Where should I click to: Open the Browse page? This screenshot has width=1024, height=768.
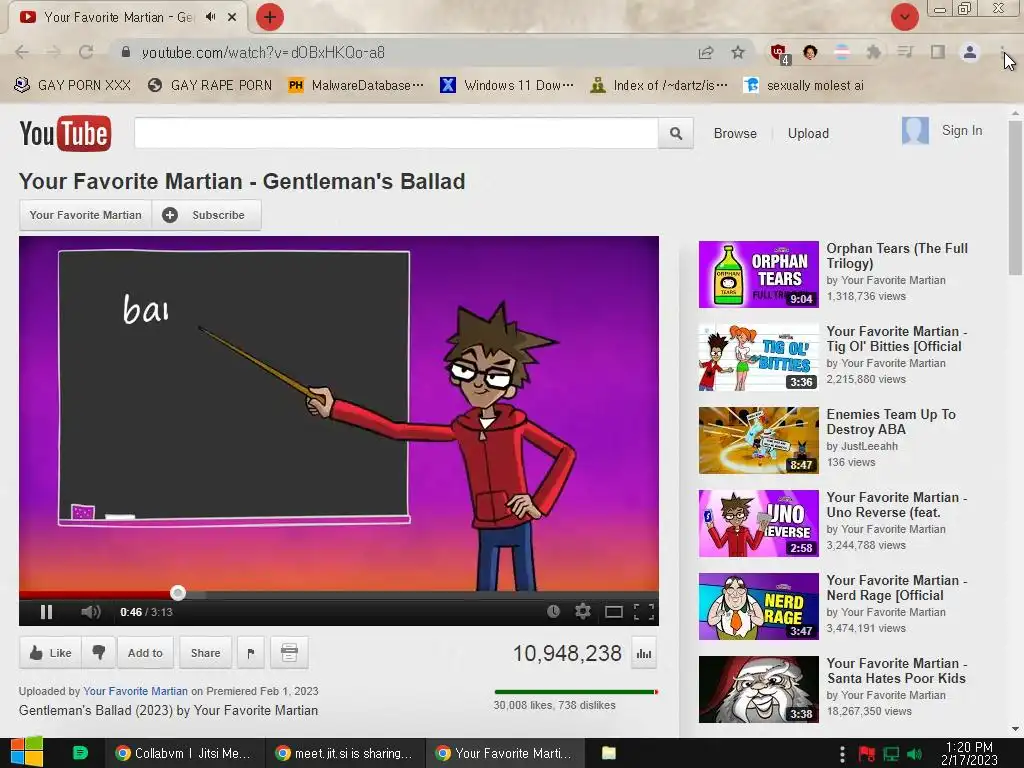(x=735, y=133)
